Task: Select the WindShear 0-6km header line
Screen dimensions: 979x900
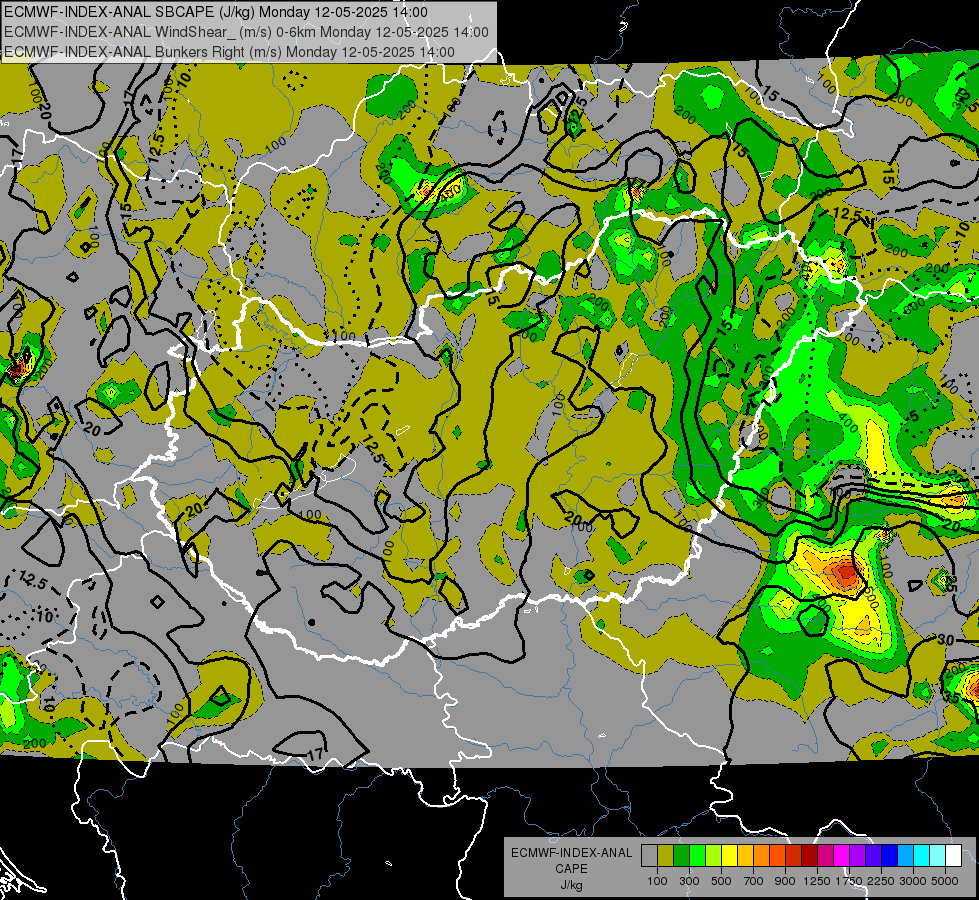Action: coord(246,32)
